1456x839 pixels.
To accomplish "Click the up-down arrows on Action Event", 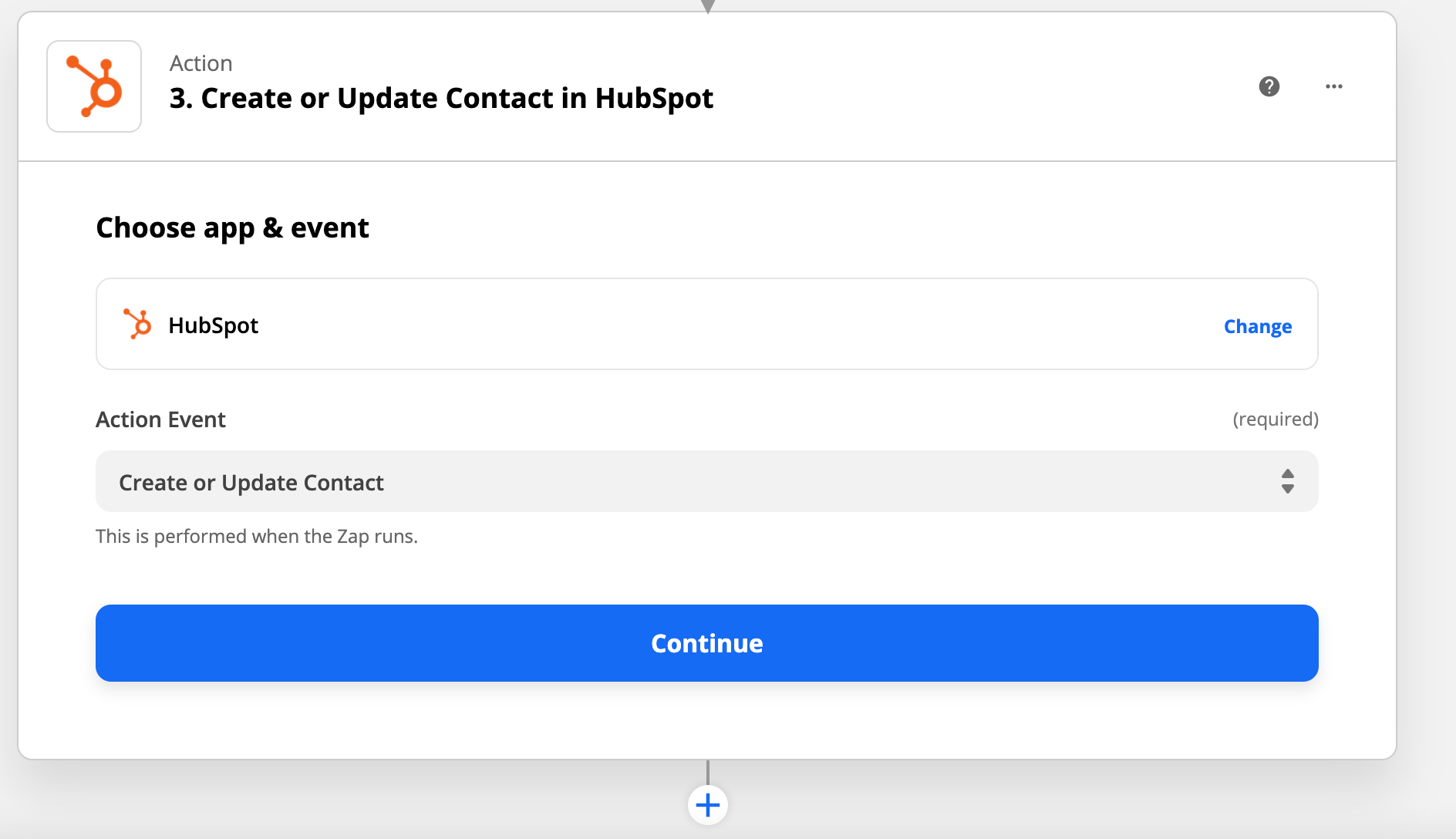I will coord(1287,481).
